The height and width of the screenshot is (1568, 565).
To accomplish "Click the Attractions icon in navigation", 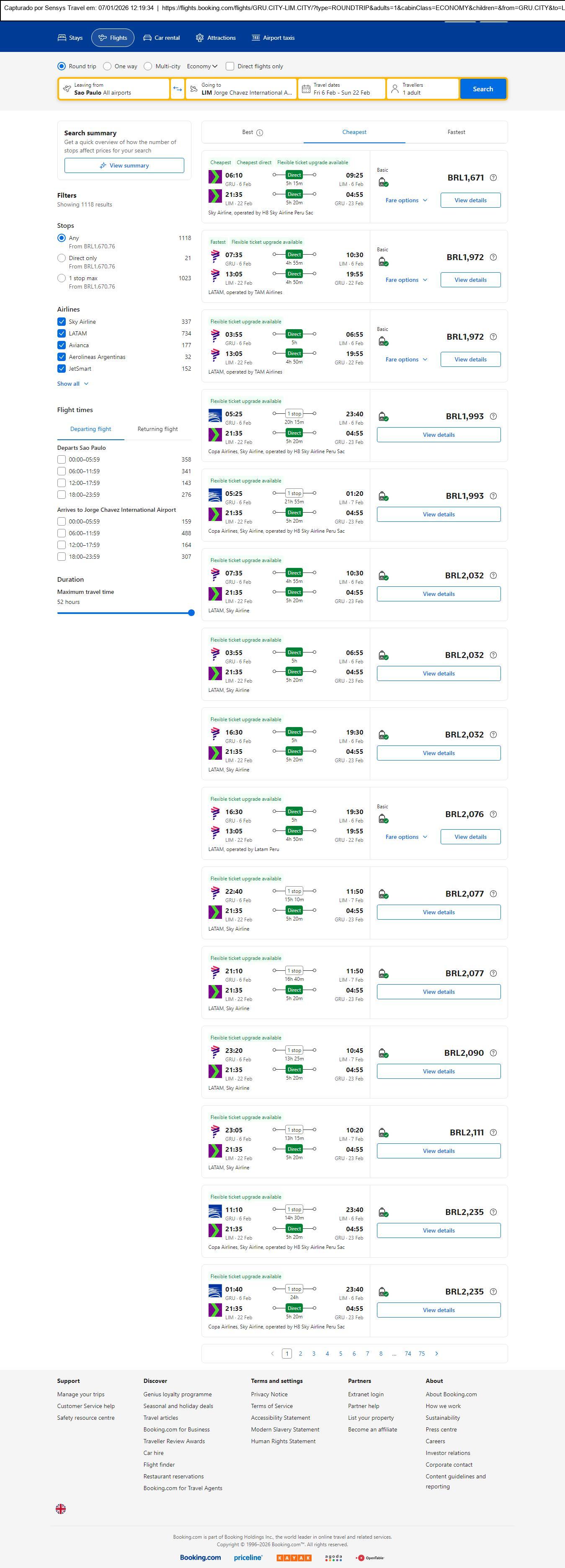I will pyautogui.click(x=200, y=38).
